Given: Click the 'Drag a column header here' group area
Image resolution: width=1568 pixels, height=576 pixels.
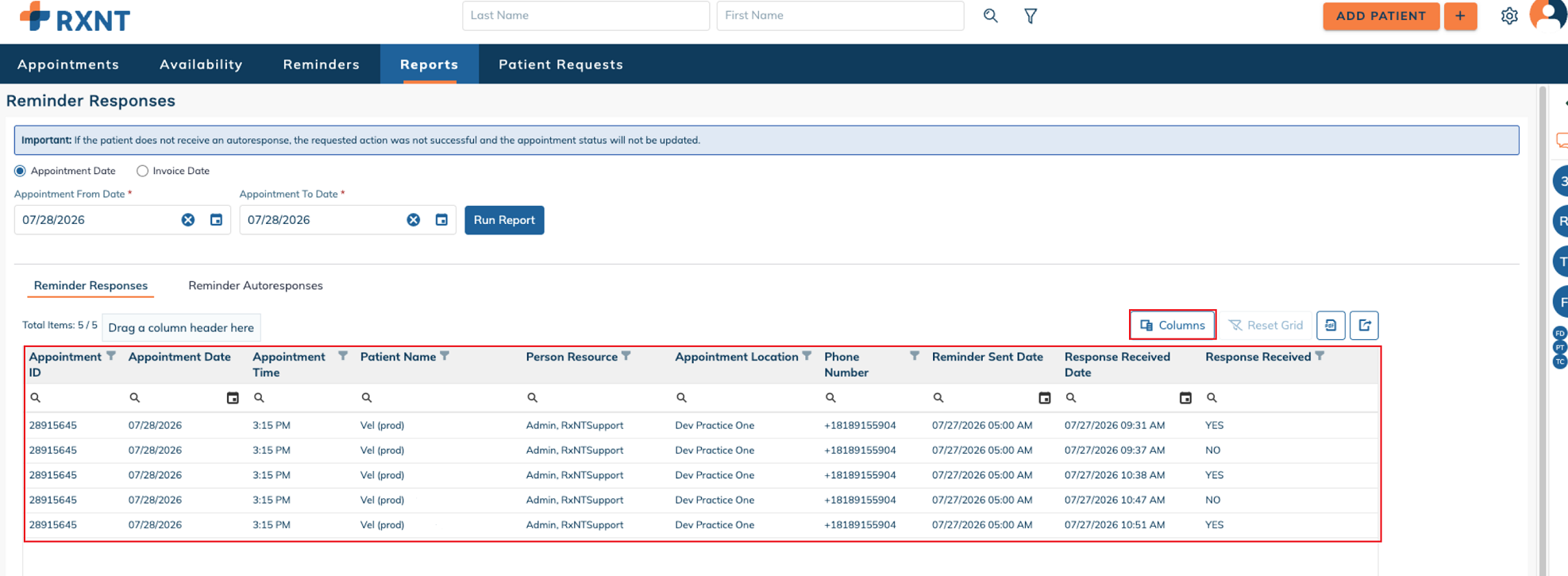Looking at the screenshot, I should pos(181,327).
